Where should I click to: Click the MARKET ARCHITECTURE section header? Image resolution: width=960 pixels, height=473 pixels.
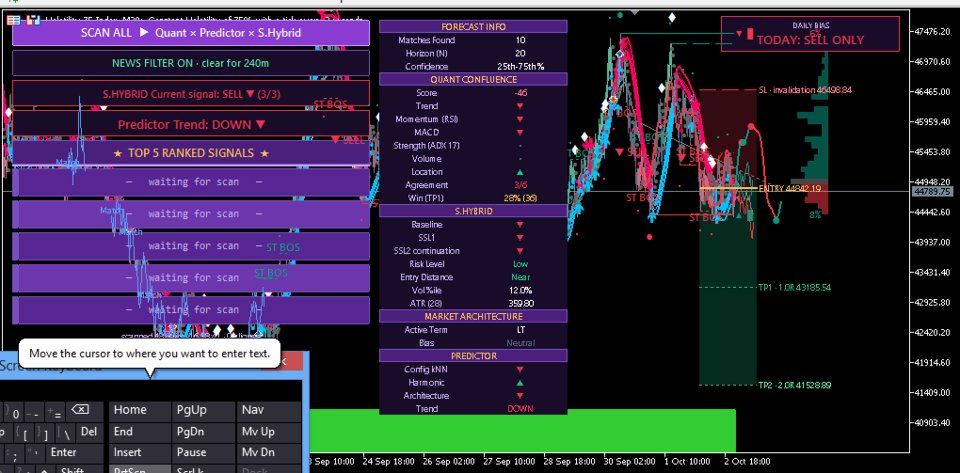[473, 316]
